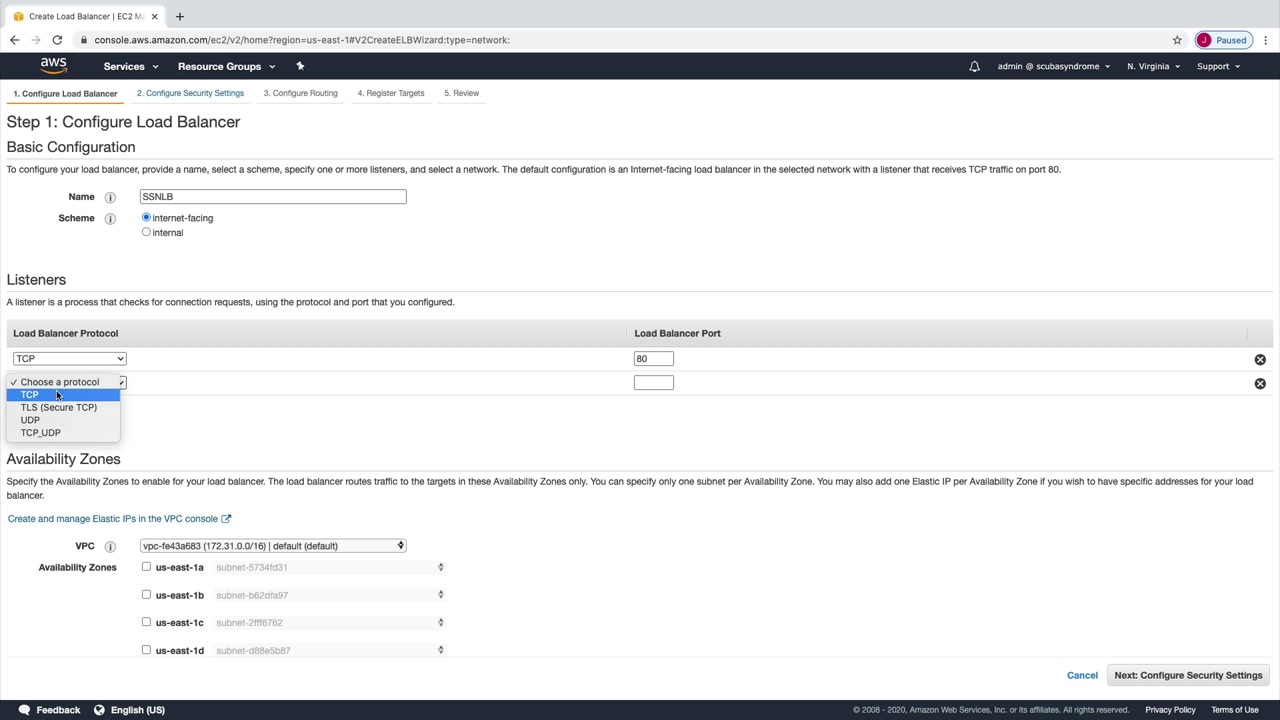The width and height of the screenshot is (1280, 720).
Task: Click the browser forward arrow
Action: [x=36, y=40]
